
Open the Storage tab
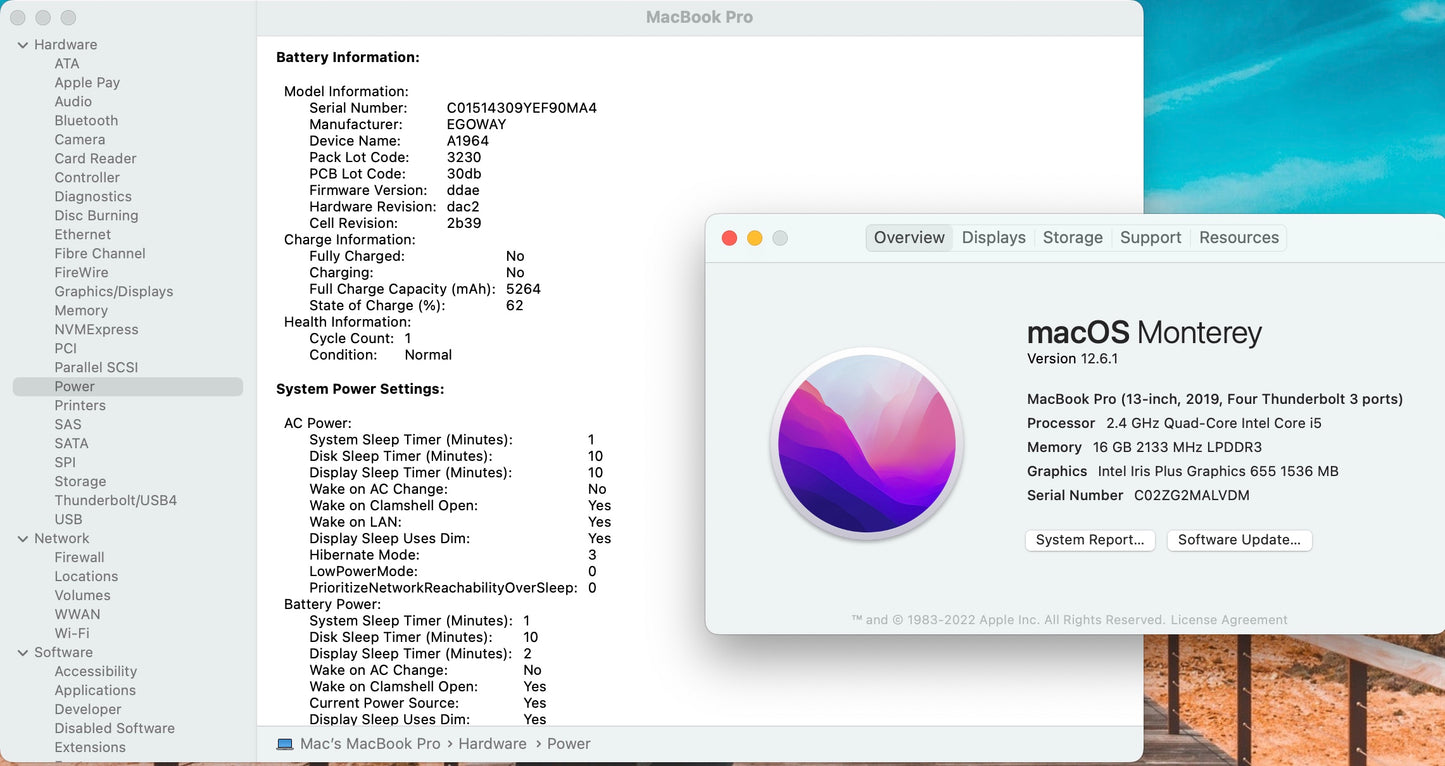click(x=1072, y=238)
